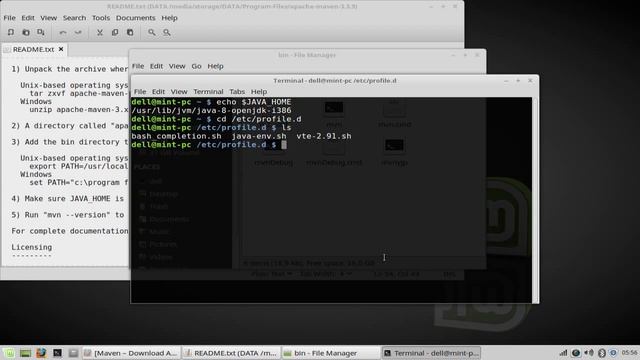640x360 pixels.
Task: Click 'For complete documentation' line in README
Action: (70, 231)
